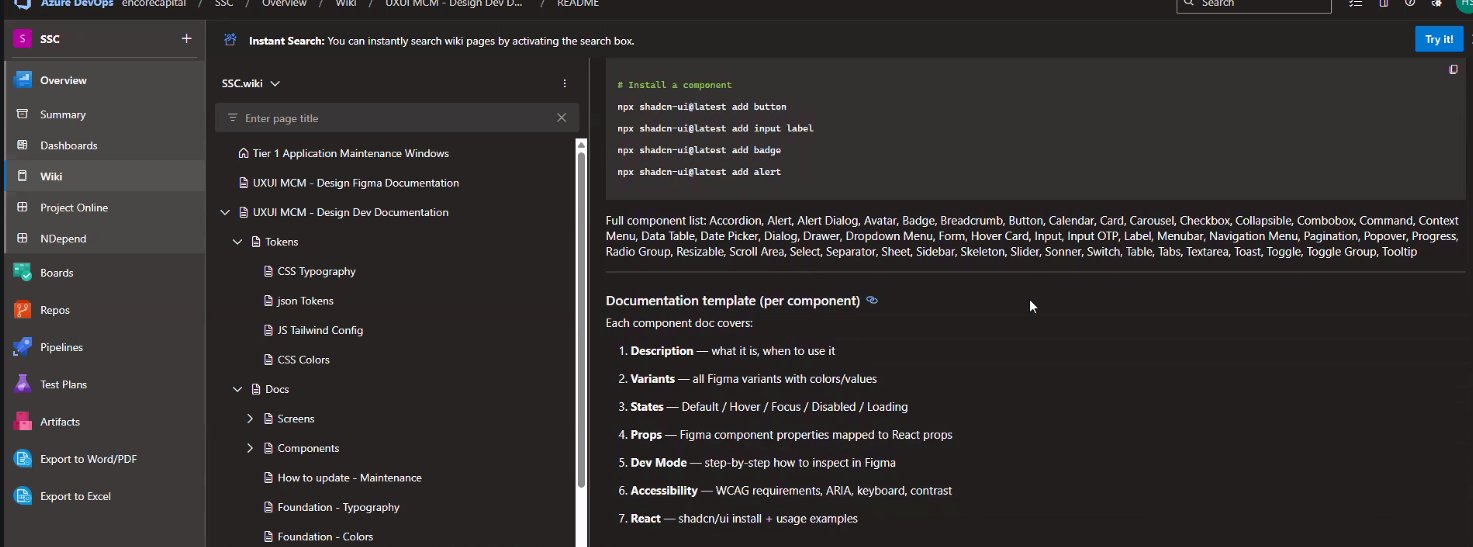
Task: Click the 'npx shadcn-ui@latest add badge' line
Action: [699, 150]
